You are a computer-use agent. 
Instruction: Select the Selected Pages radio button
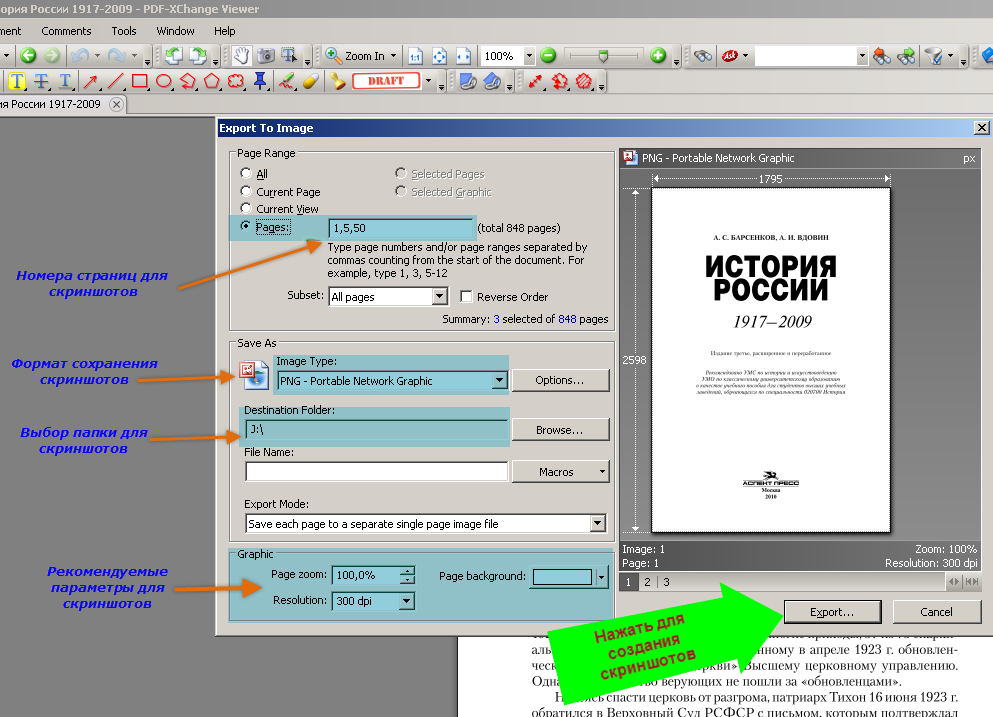coord(400,173)
